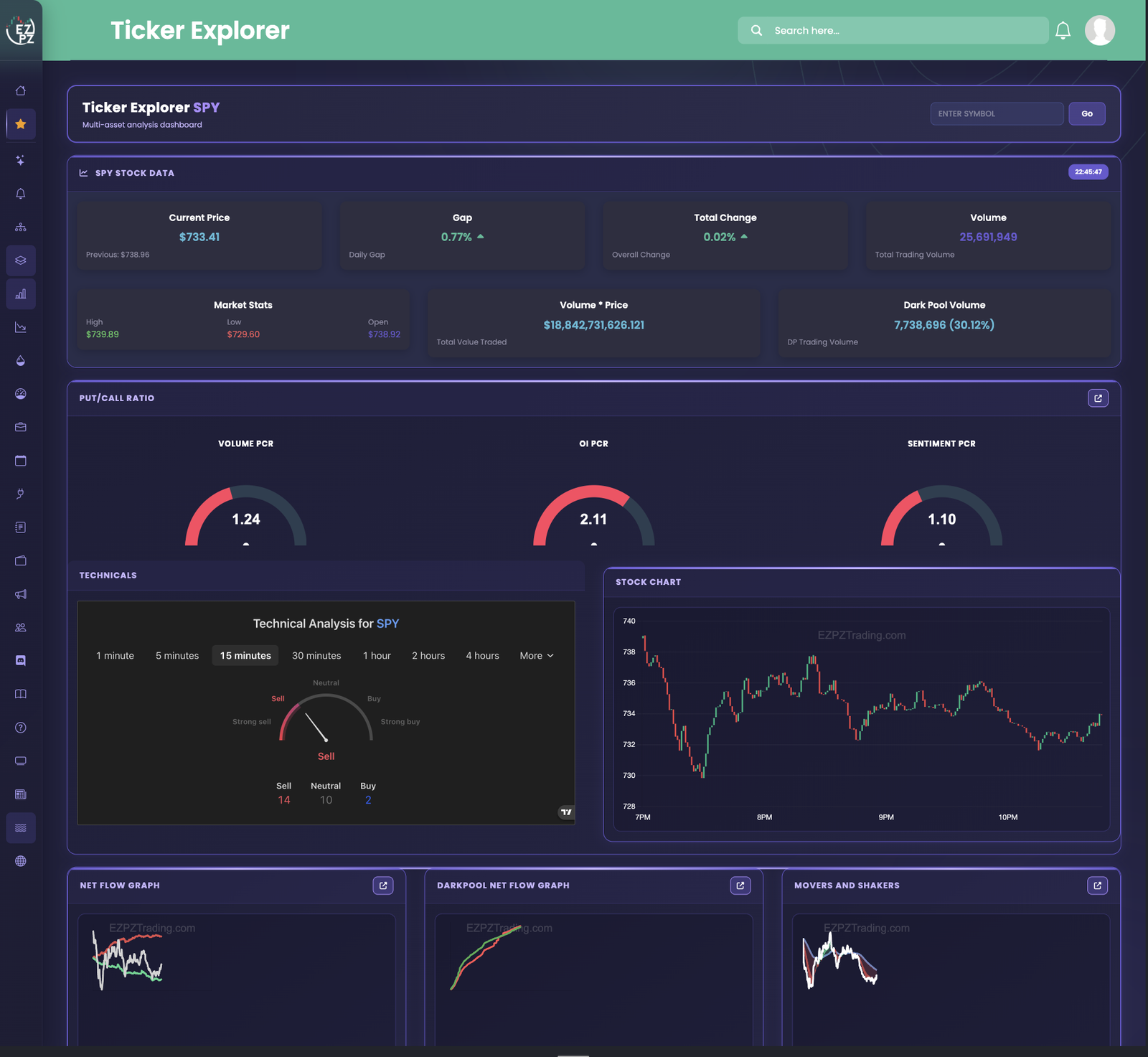Click the 22:45:47 timestamp badge

click(1088, 172)
